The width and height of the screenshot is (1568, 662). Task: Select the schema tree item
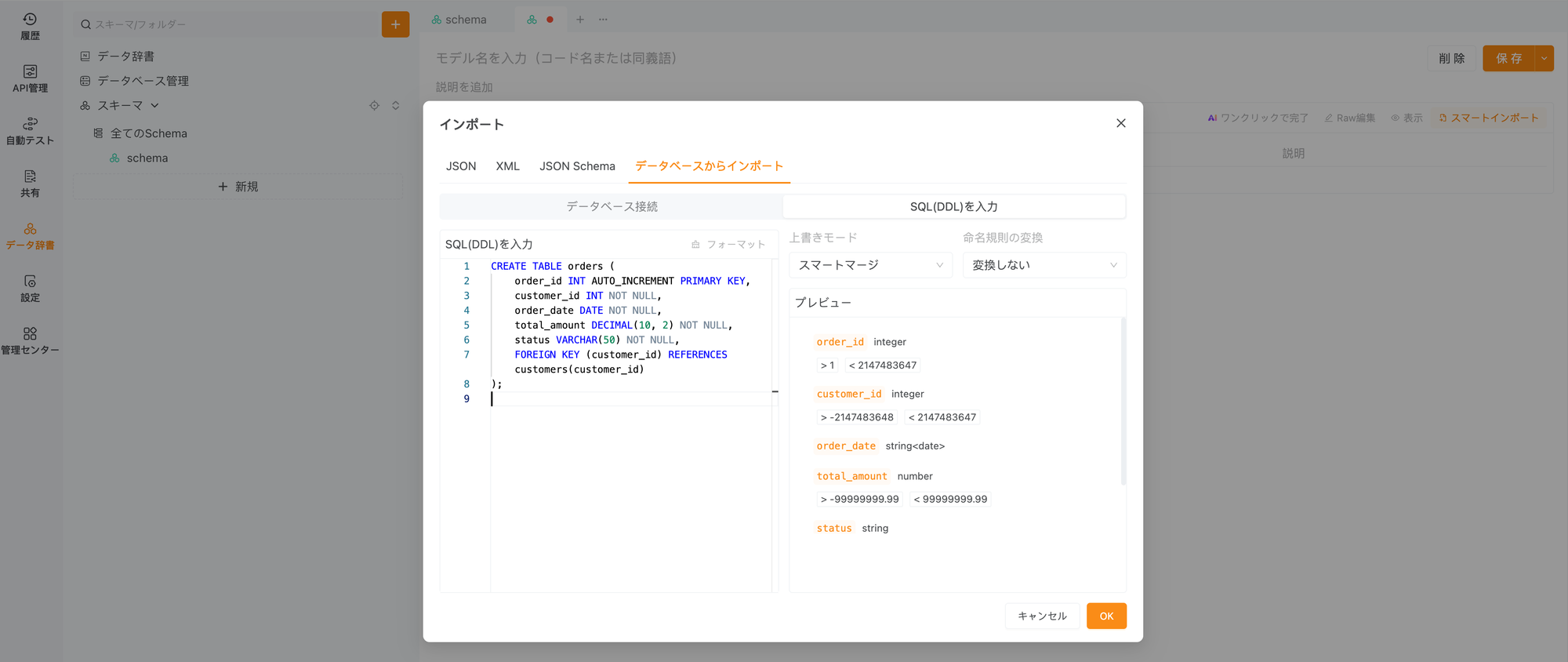[x=147, y=158]
